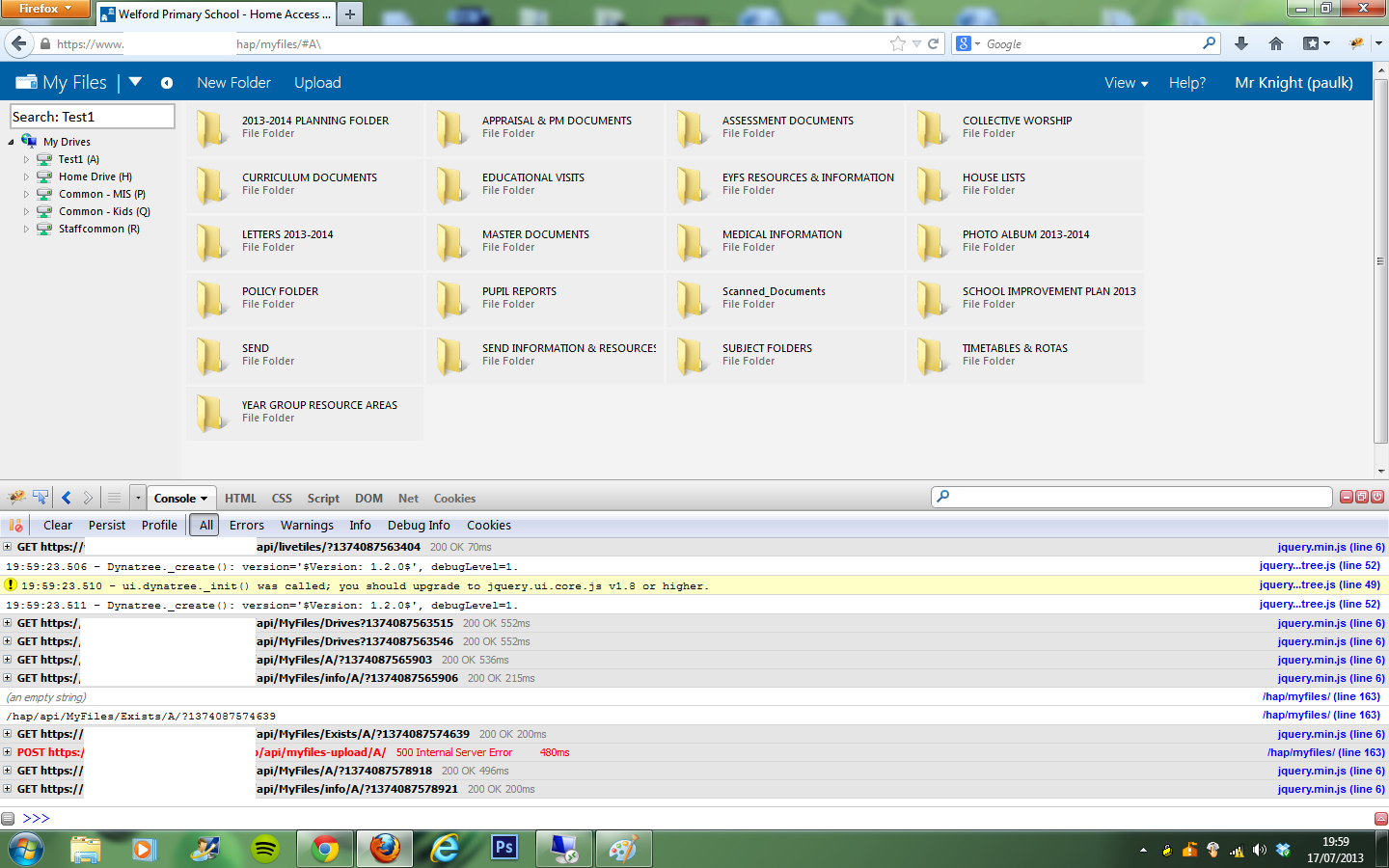Click the break-on-errors icon in Firebug
Screen dimensions: 1389x868
coord(14,525)
